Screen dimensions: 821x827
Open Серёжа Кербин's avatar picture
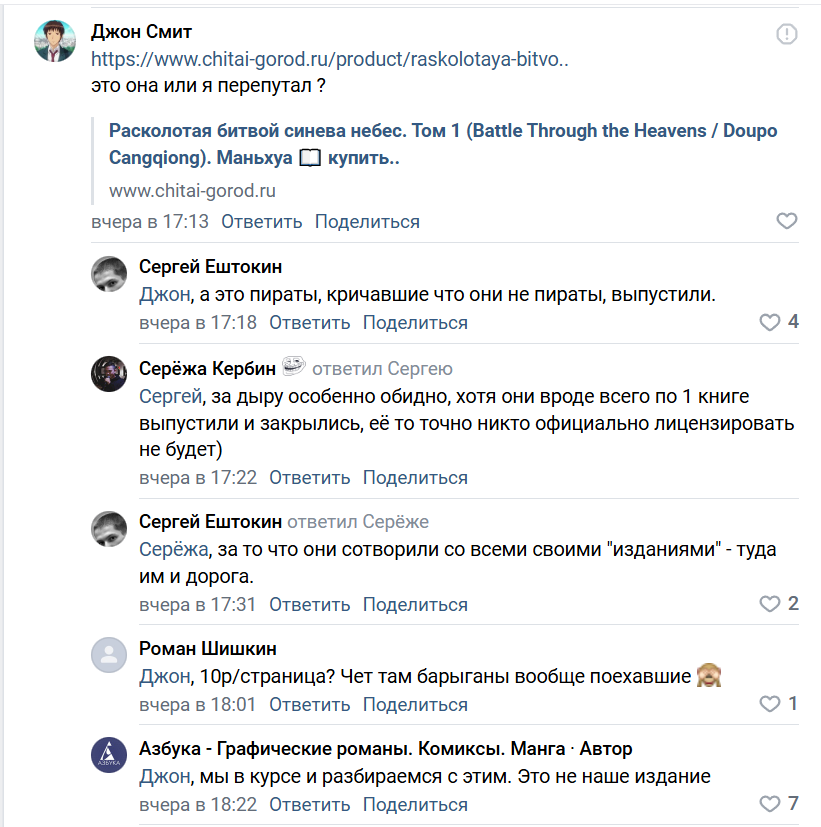click(109, 373)
